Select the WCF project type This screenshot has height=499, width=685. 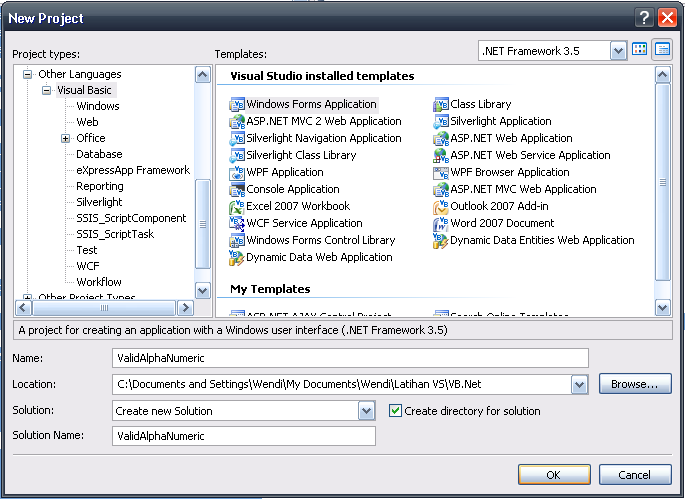(x=88, y=266)
